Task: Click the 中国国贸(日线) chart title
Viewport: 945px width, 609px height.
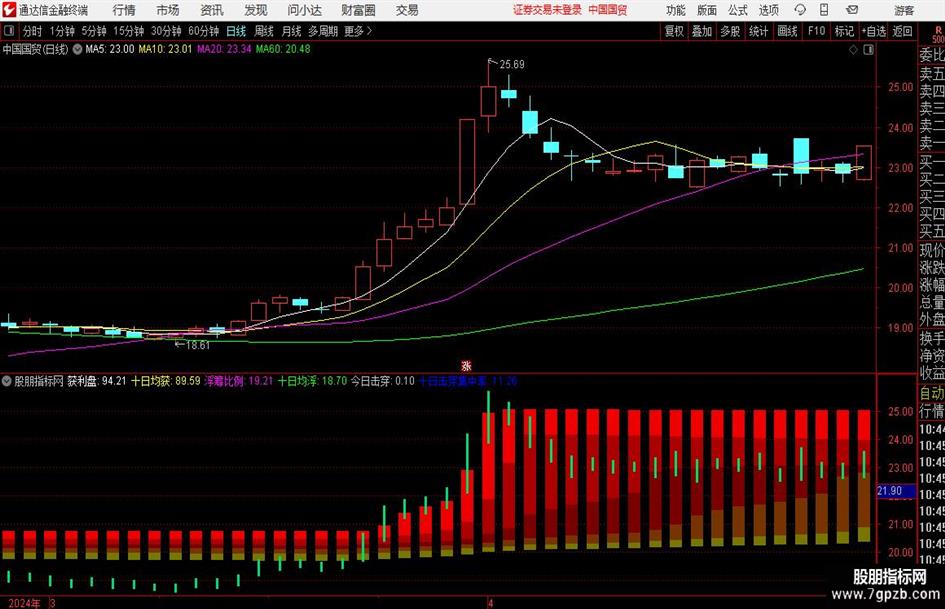Action: coord(35,49)
